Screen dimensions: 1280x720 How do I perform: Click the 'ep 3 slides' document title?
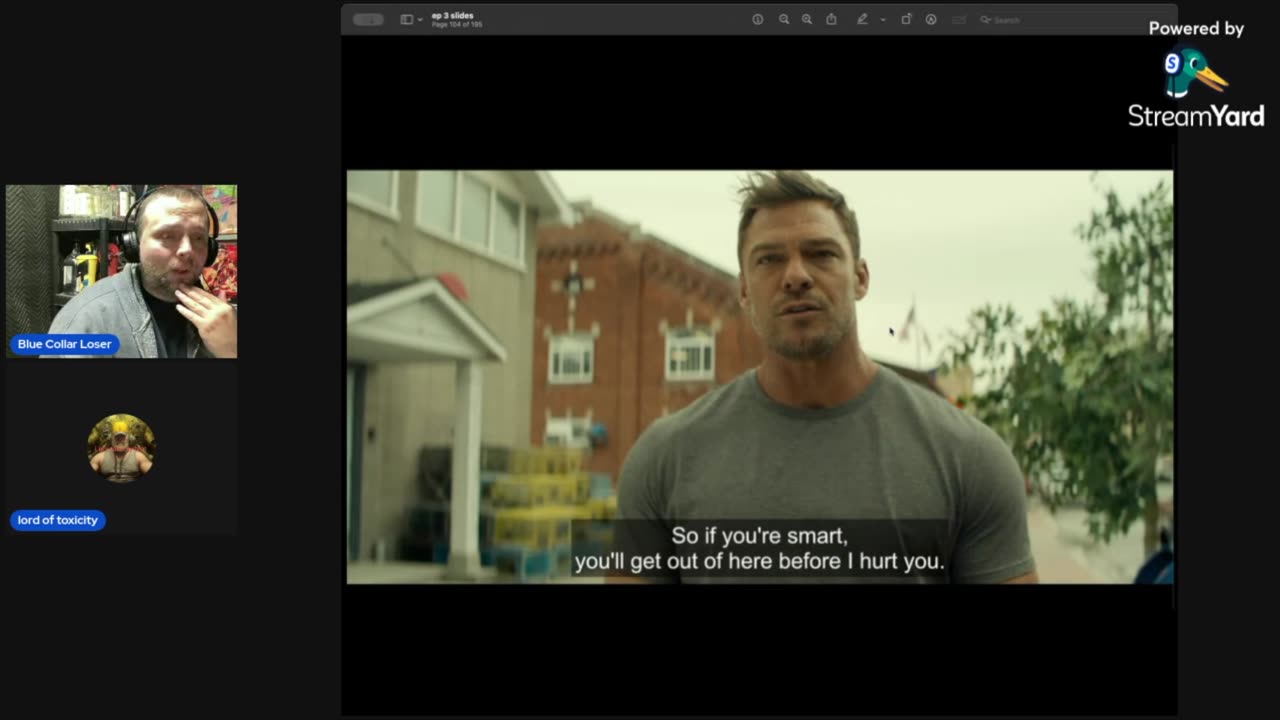(453, 15)
